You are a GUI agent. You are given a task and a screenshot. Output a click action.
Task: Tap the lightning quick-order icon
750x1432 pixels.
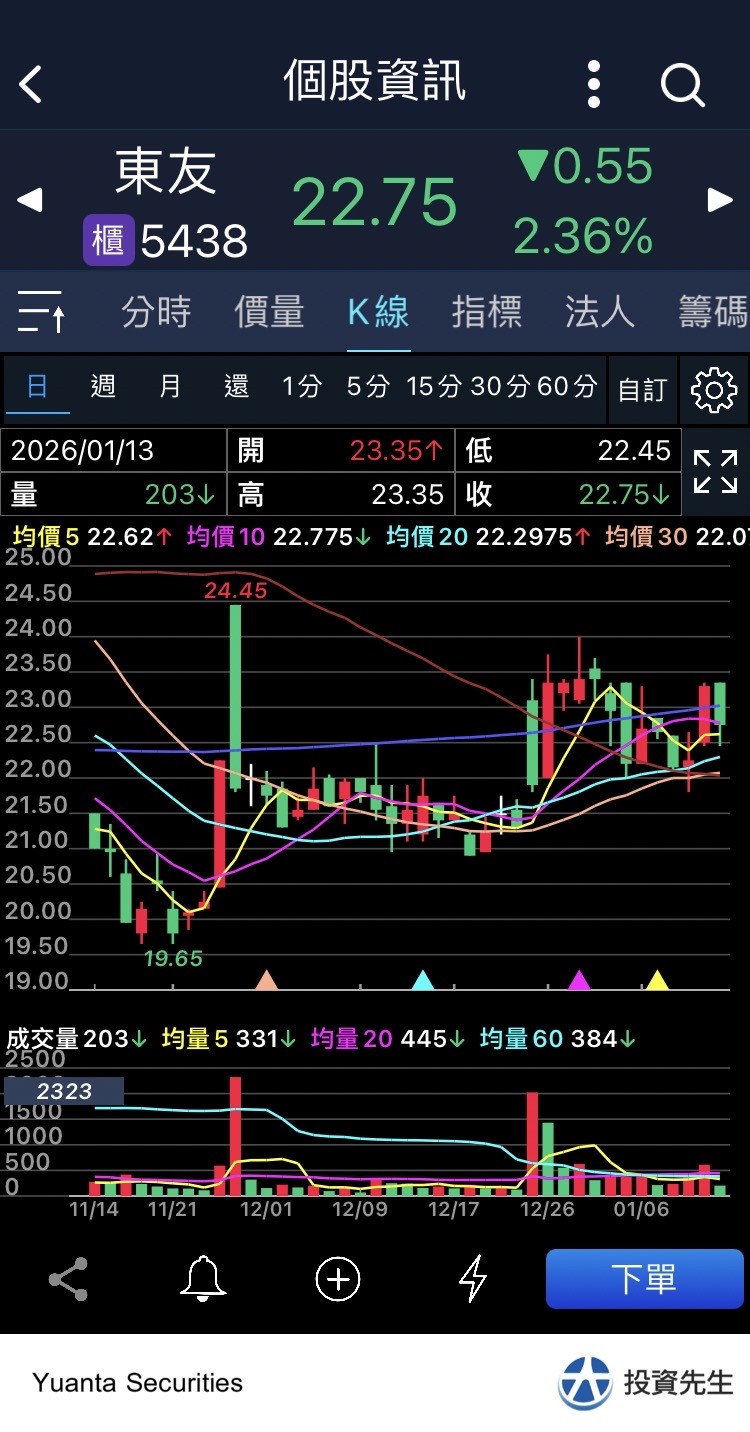472,1279
